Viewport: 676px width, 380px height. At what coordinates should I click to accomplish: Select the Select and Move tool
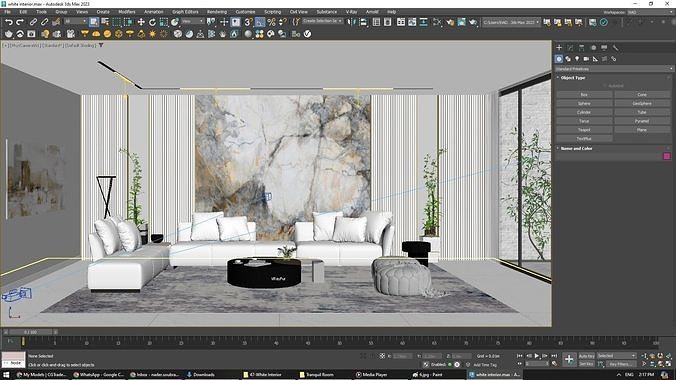[141, 22]
